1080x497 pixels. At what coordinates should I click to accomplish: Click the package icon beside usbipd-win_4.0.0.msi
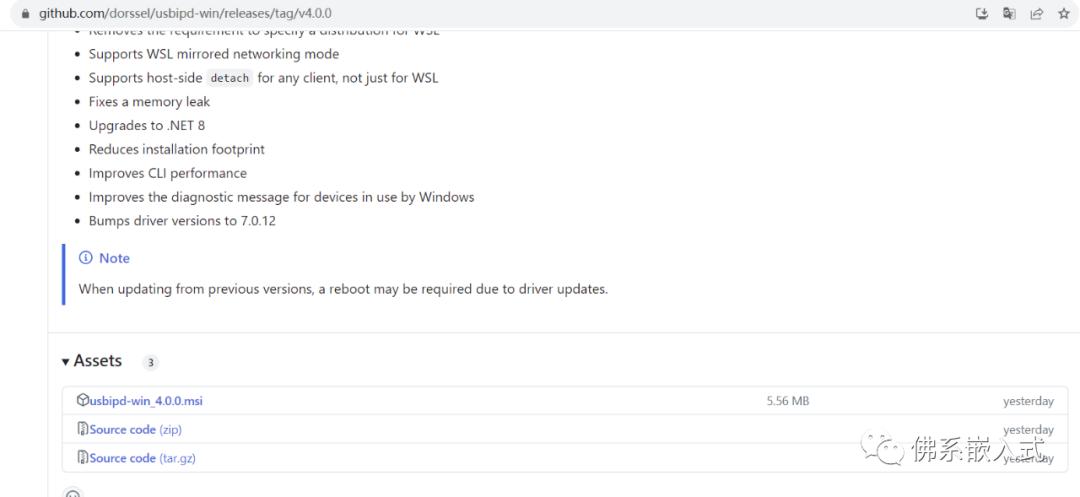[83, 400]
